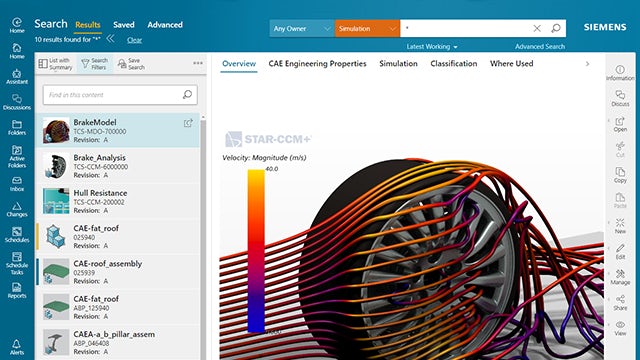
Task: Click Brake_Analysis thumbnail image
Action: (x=56, y=166)
